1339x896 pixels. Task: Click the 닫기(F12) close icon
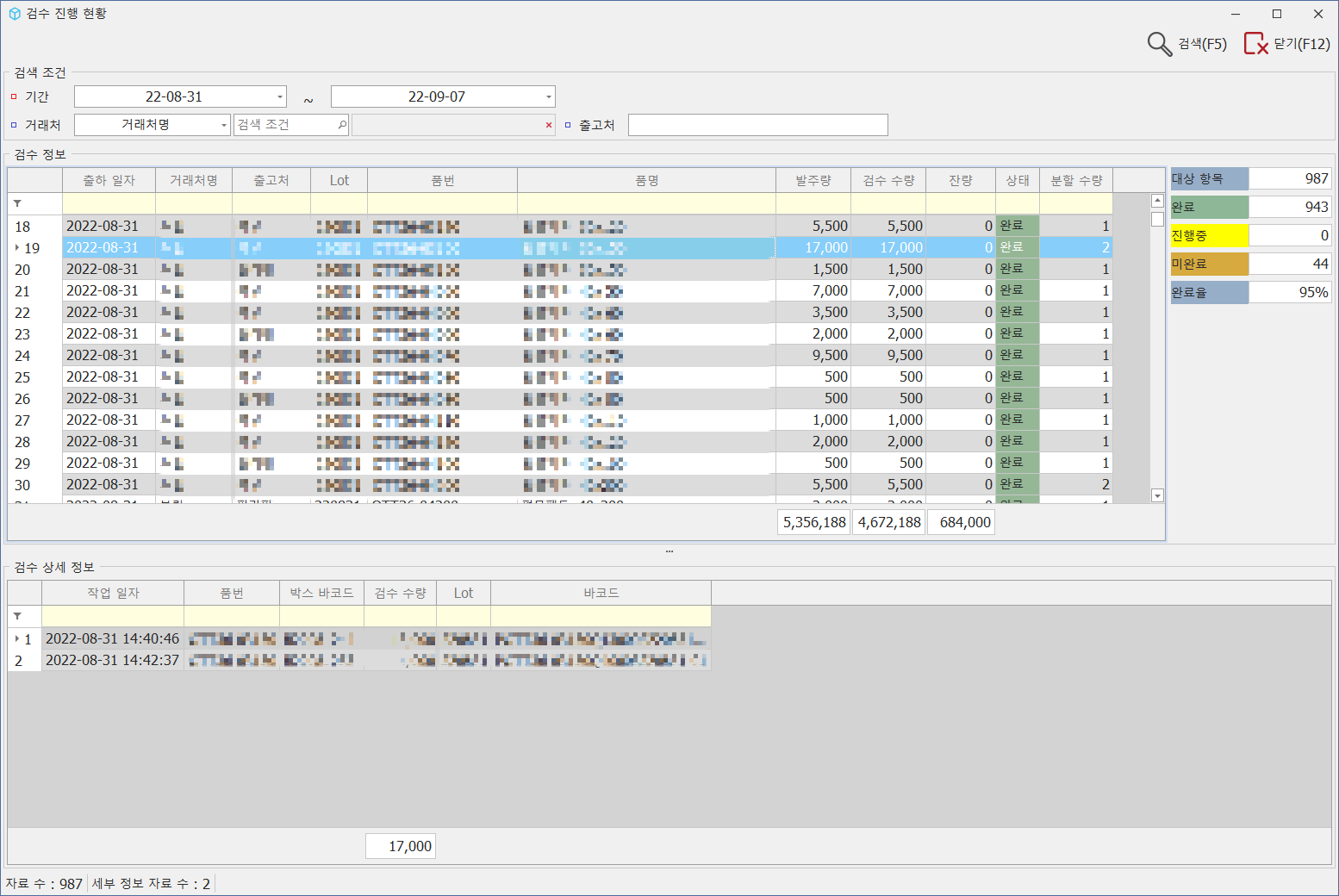click(1255, 44)
